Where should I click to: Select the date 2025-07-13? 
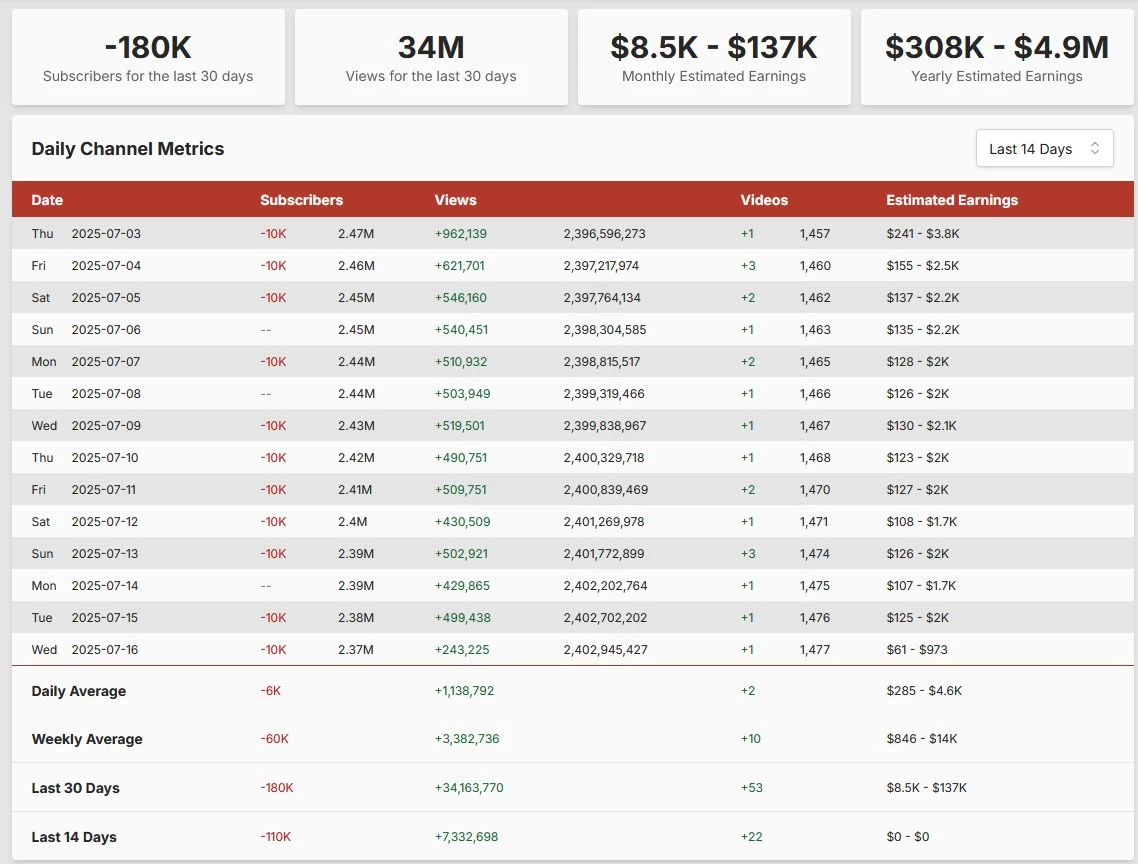pyautogui.click(x=105, y=553)
